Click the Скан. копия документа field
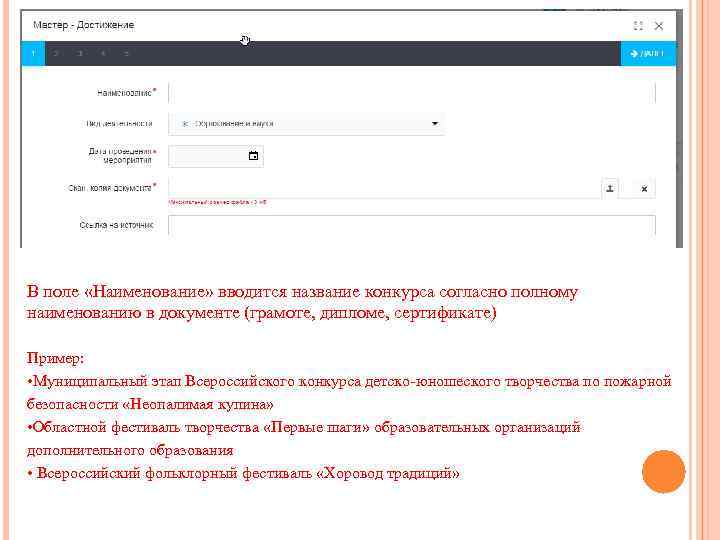 point(385,188)
